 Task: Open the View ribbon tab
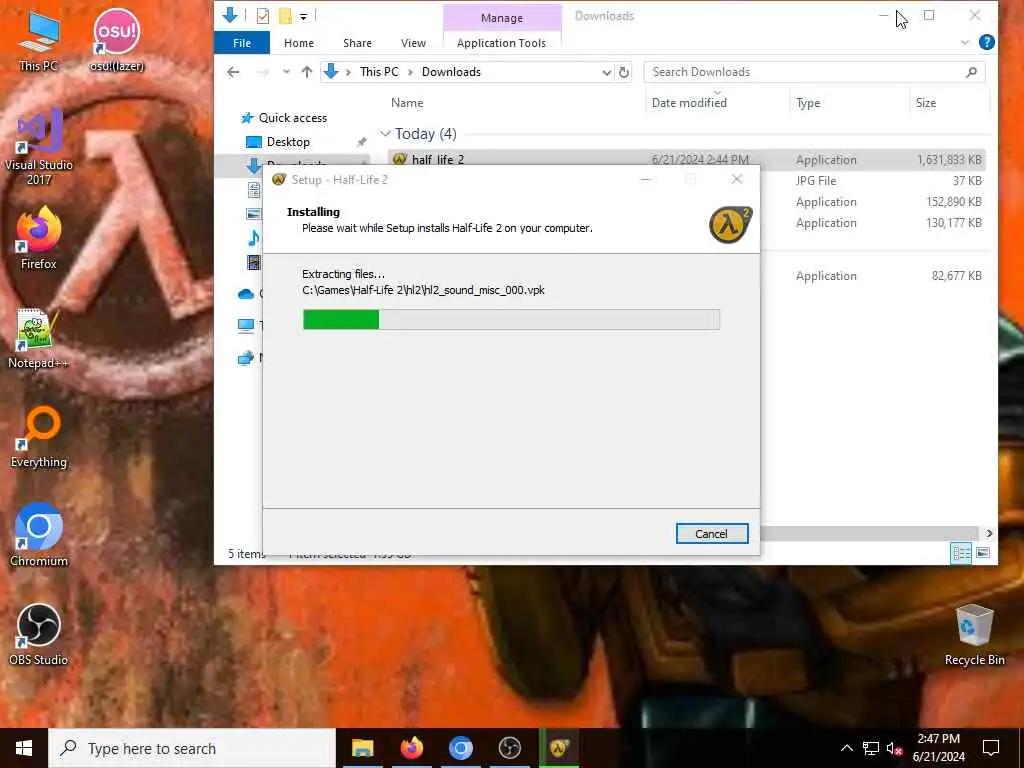point(413,43)
